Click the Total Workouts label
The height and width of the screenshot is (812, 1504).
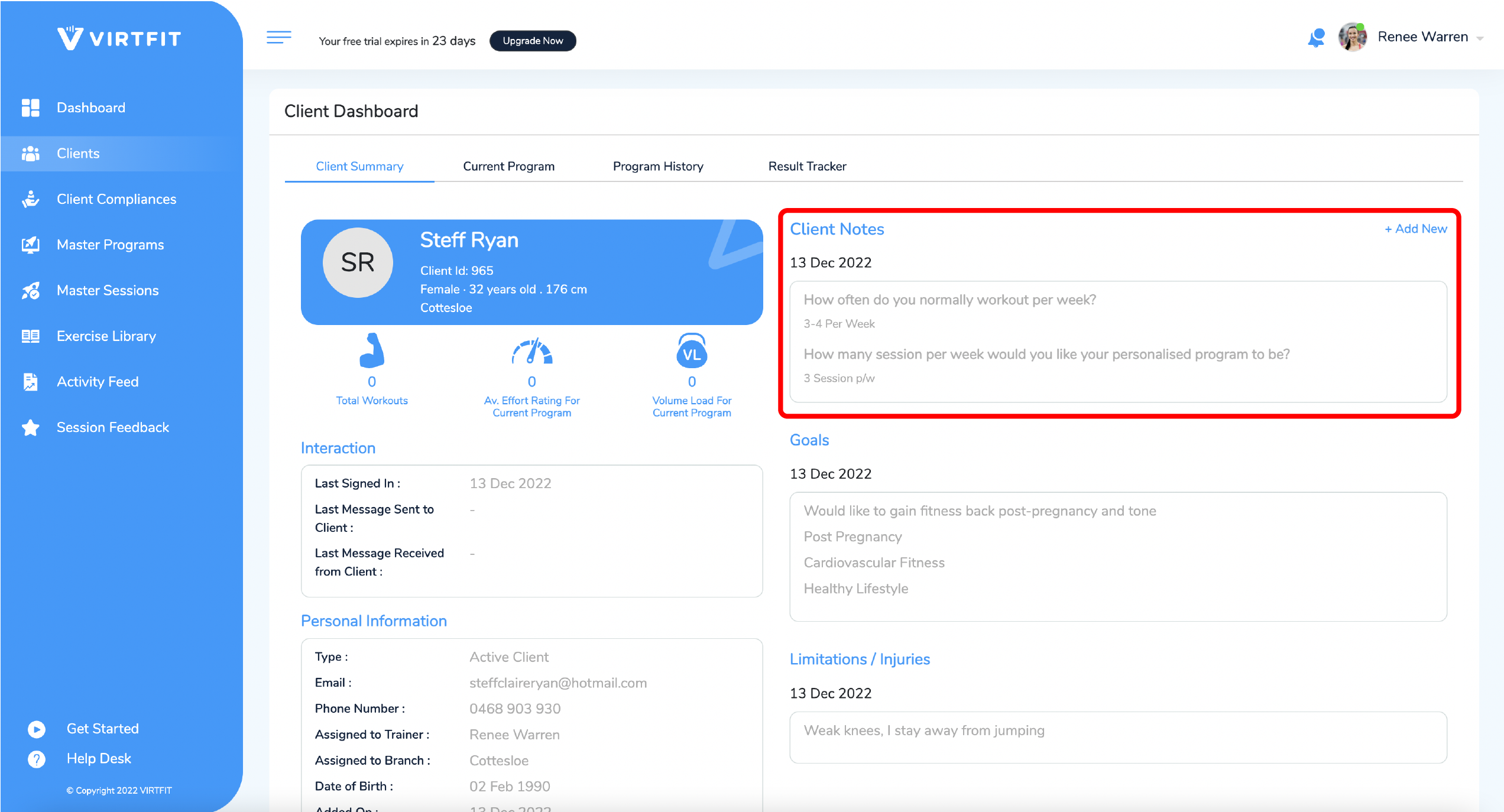point(372,401)
